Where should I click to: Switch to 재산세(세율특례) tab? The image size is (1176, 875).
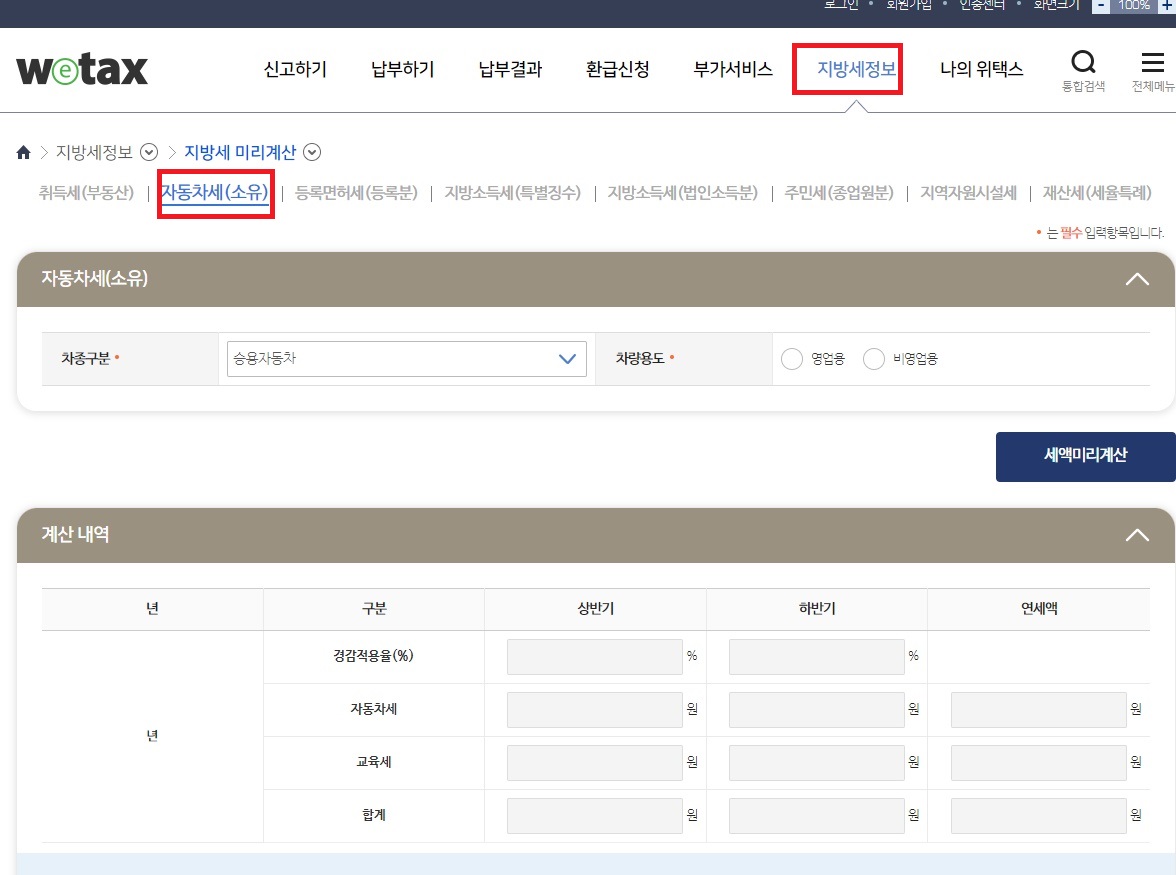pyautogui.click(x=1096, y=193)
